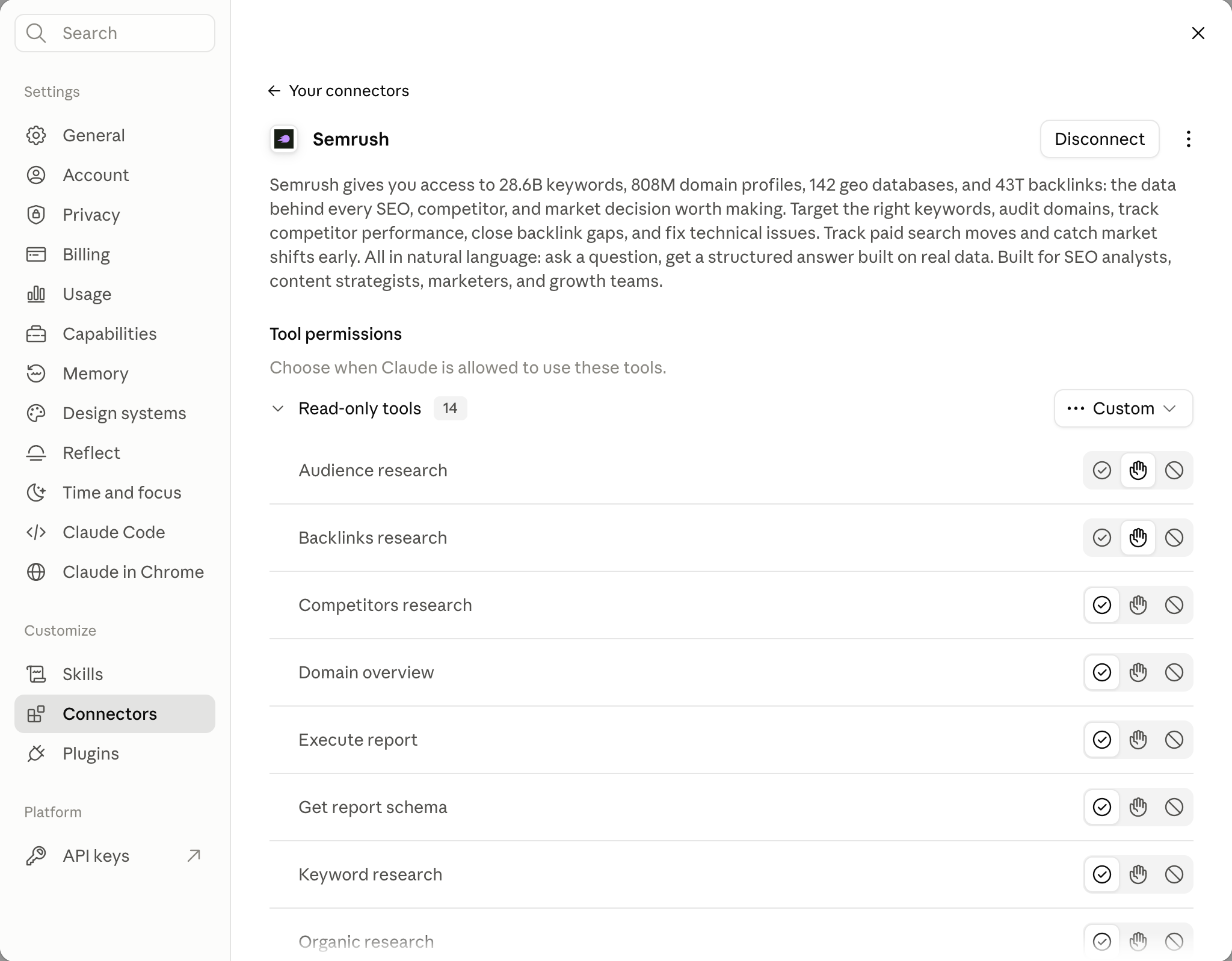Open the Plugins page
The height and width of the screenshot is (961, 1232).
[115, 754]
